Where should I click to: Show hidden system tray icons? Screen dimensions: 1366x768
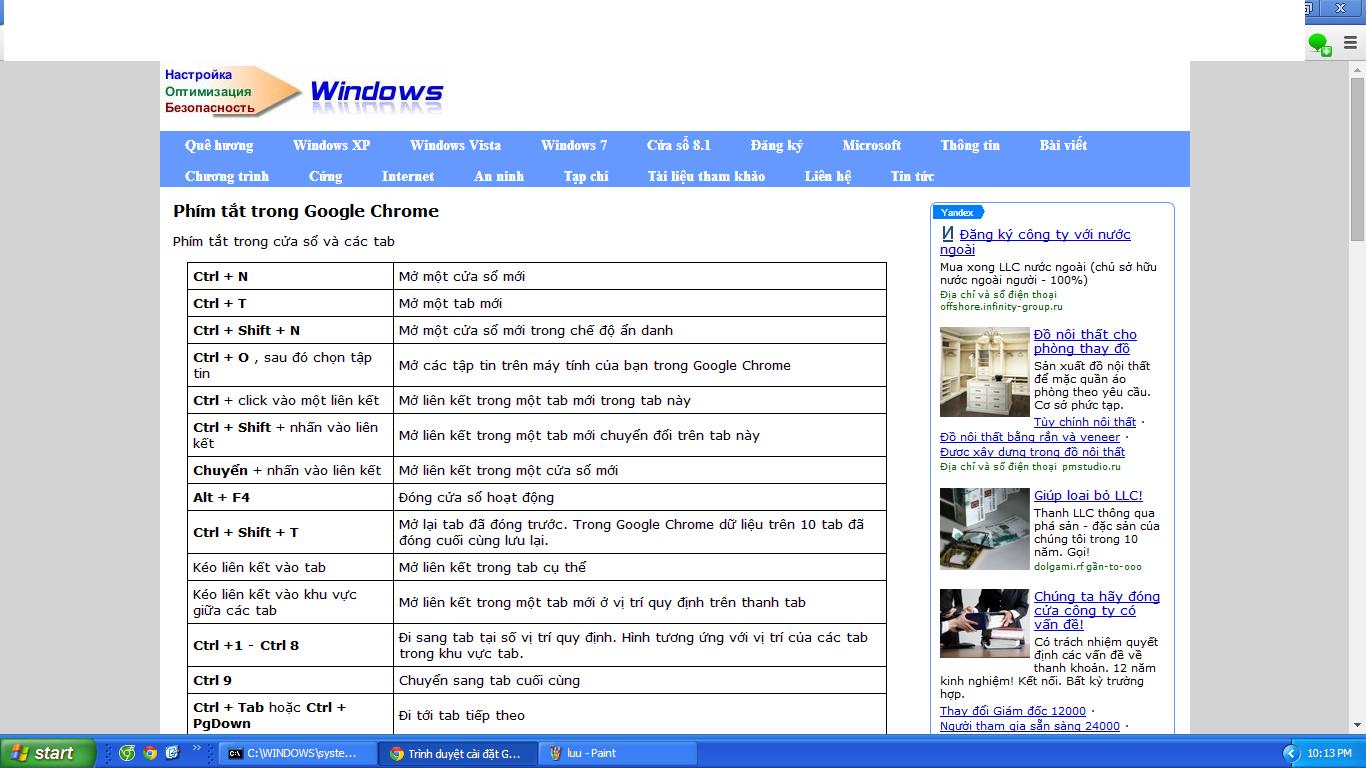coord(1290,753)
